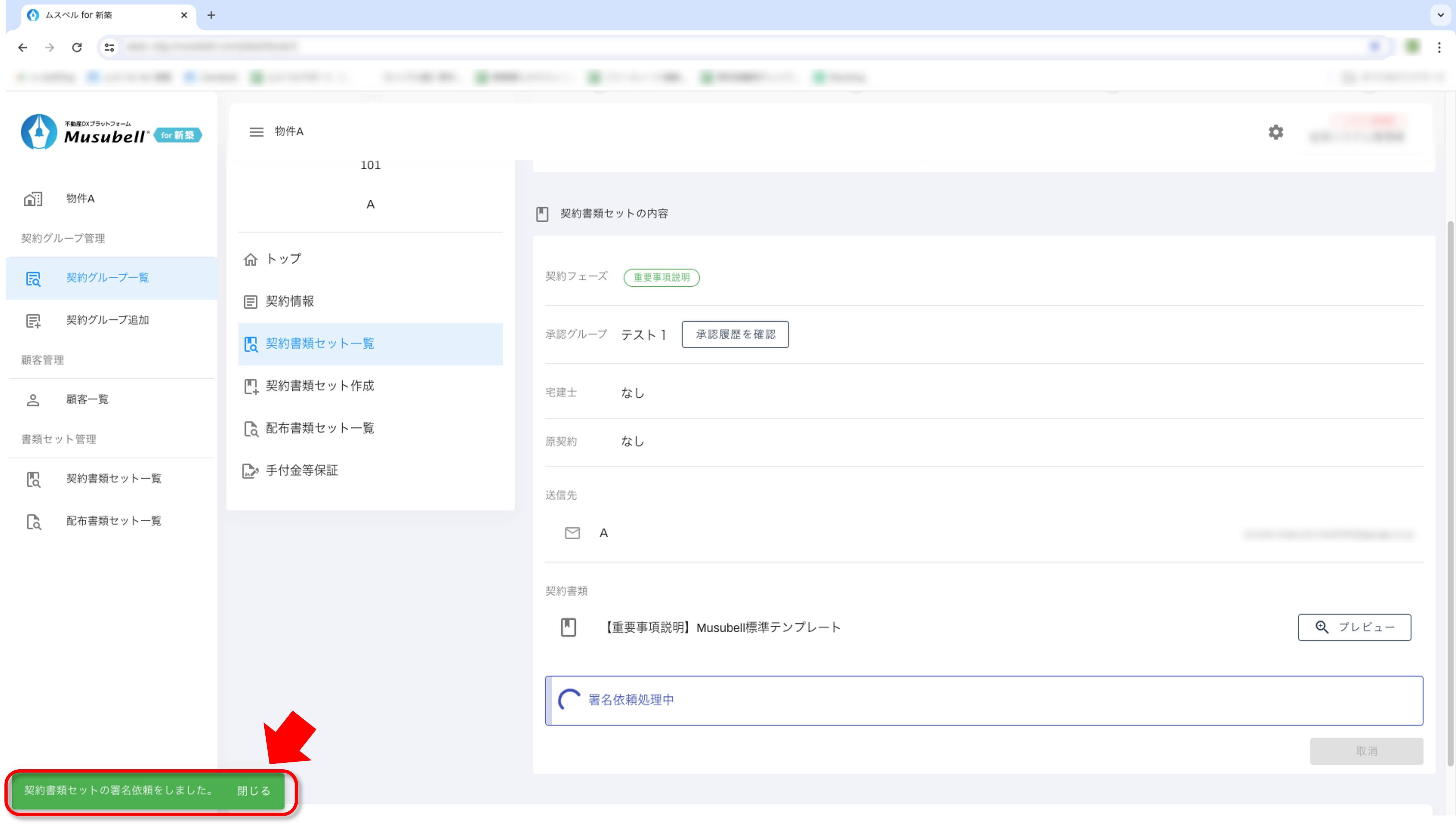Click the document icon beside Musubell標準テンプレート

[568, 627]
